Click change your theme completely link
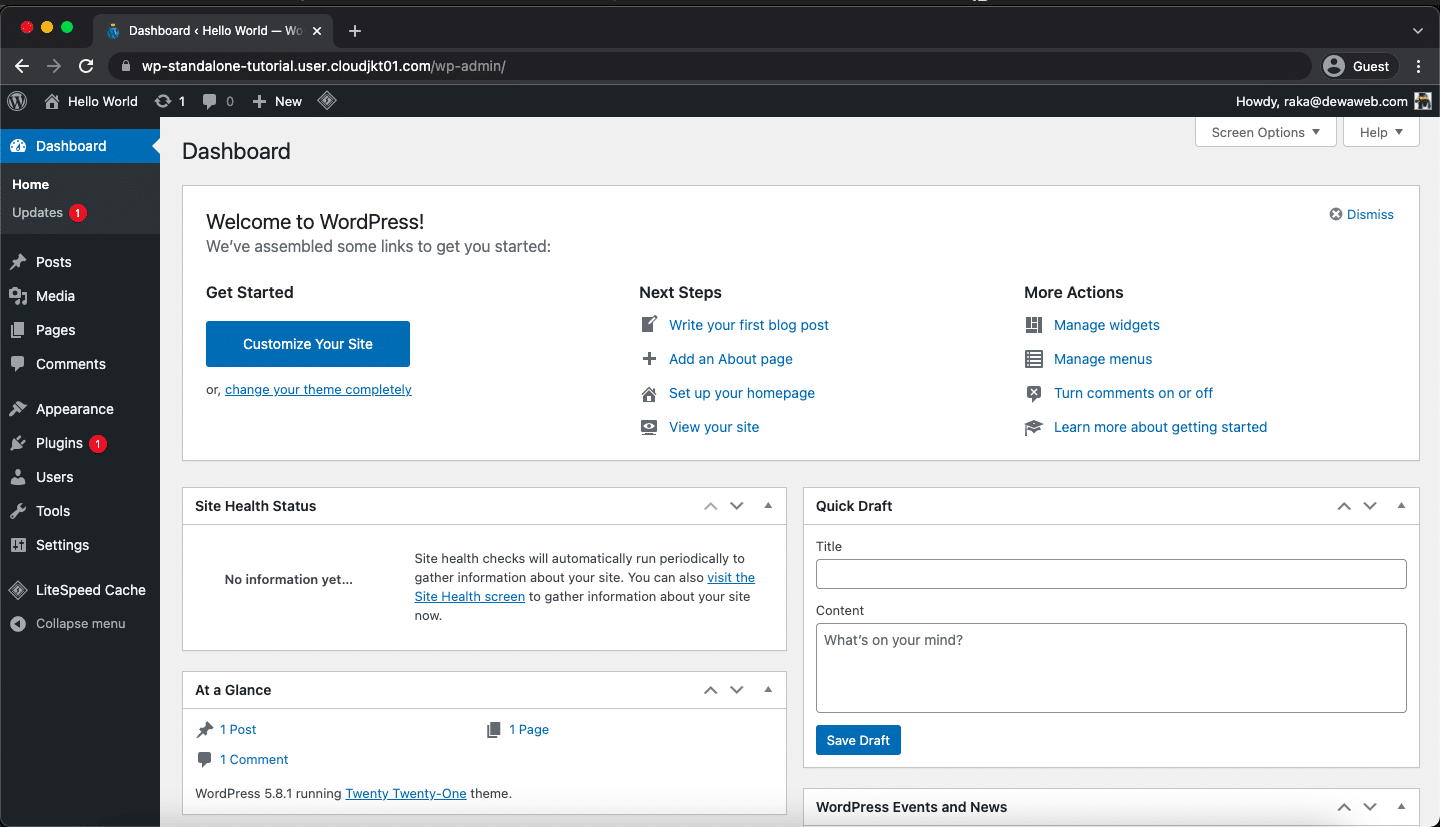This screenshot has height=827, width=1440. pyautogui.click(x=318, y=390)
